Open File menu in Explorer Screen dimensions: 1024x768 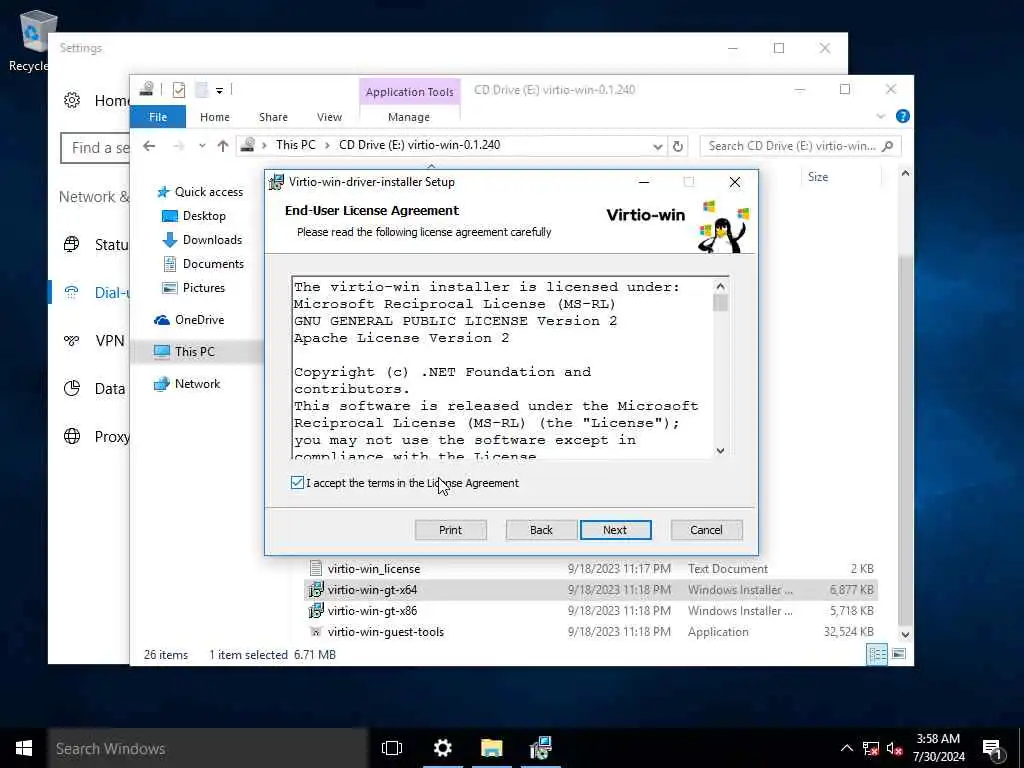click(158, 117)
